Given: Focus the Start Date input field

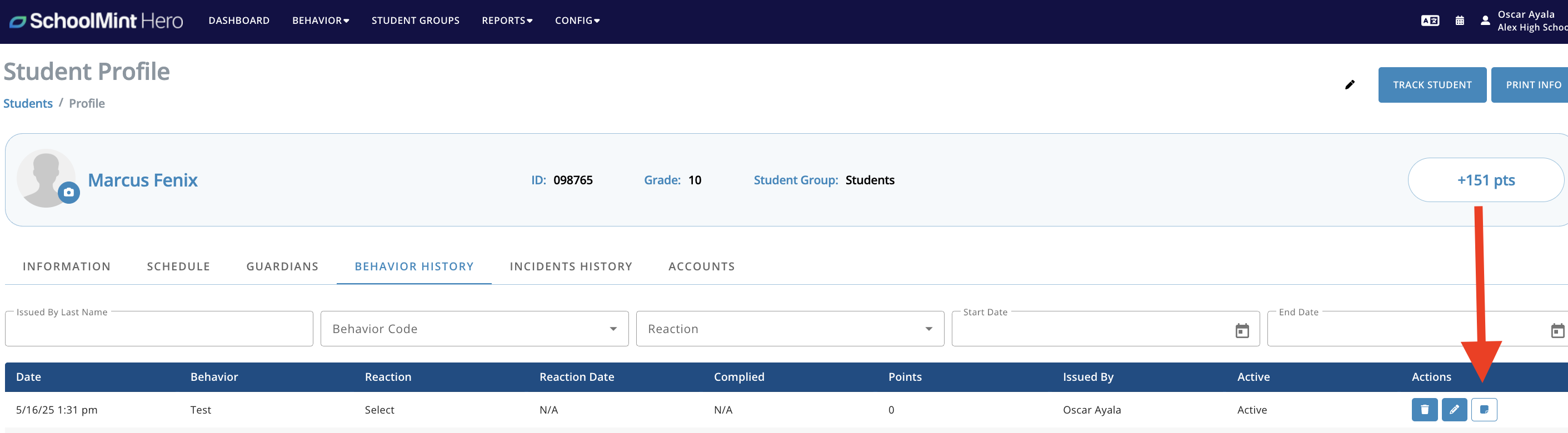Looking at the screenshot, I should (x=1105, y=330).
